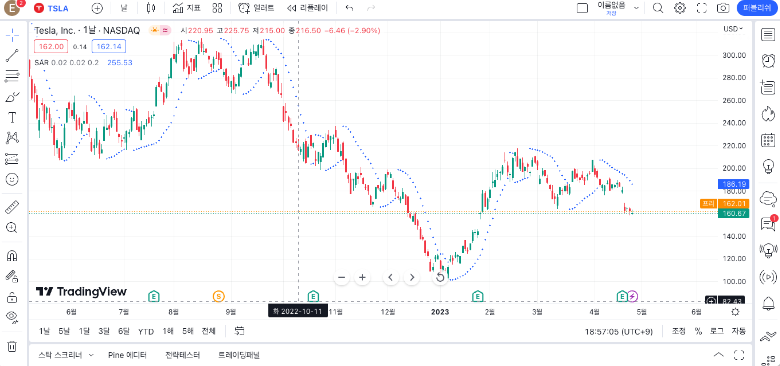
Task: Click the 퍼블리쉬 publish button
Action: 757,8
